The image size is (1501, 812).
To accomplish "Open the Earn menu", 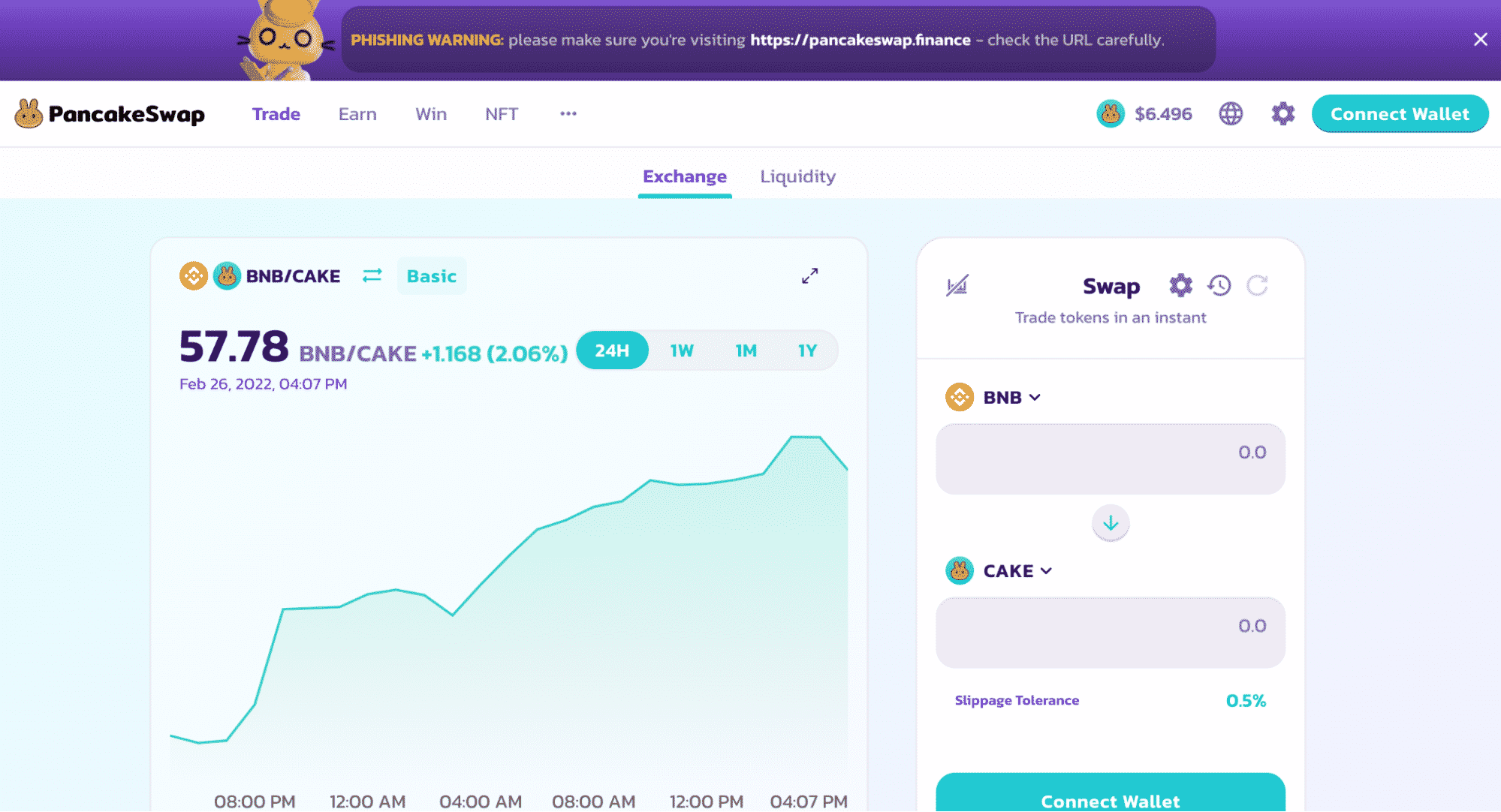I will [x=357, y=114].
